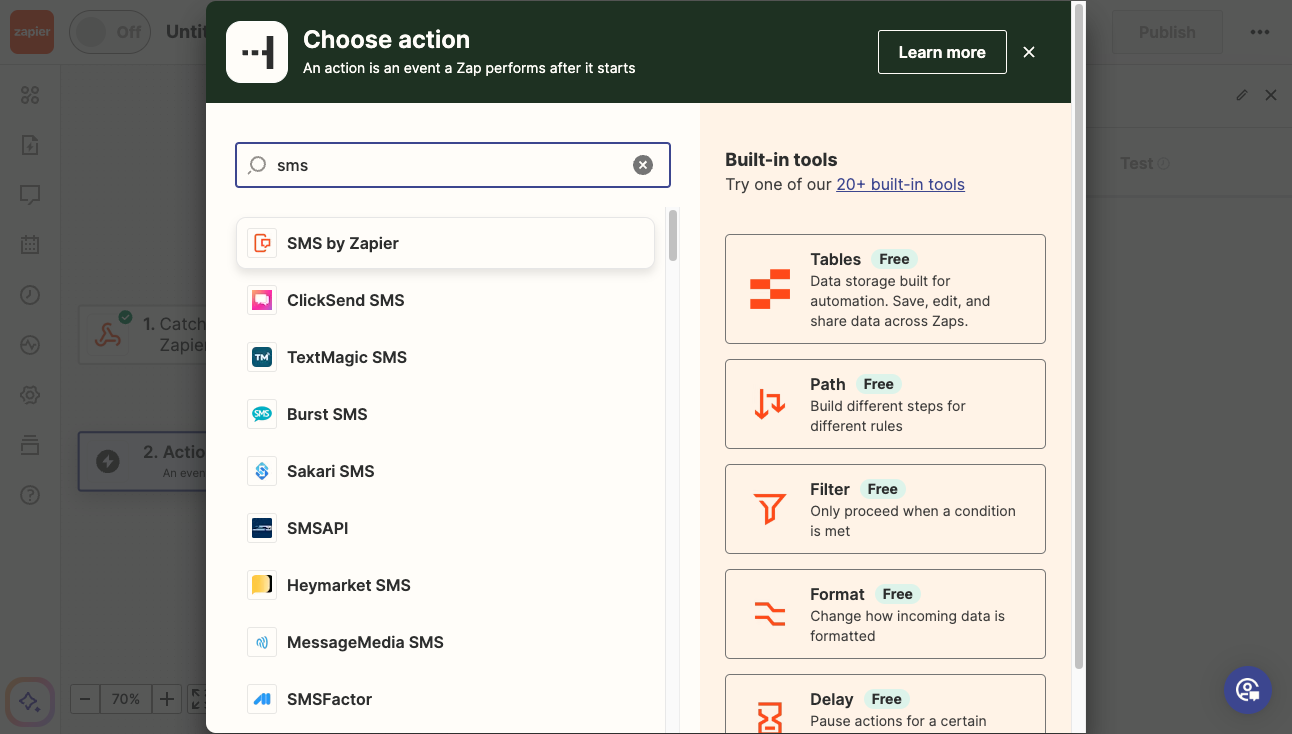Select the Tables built-in tool card

click(885, 289)
